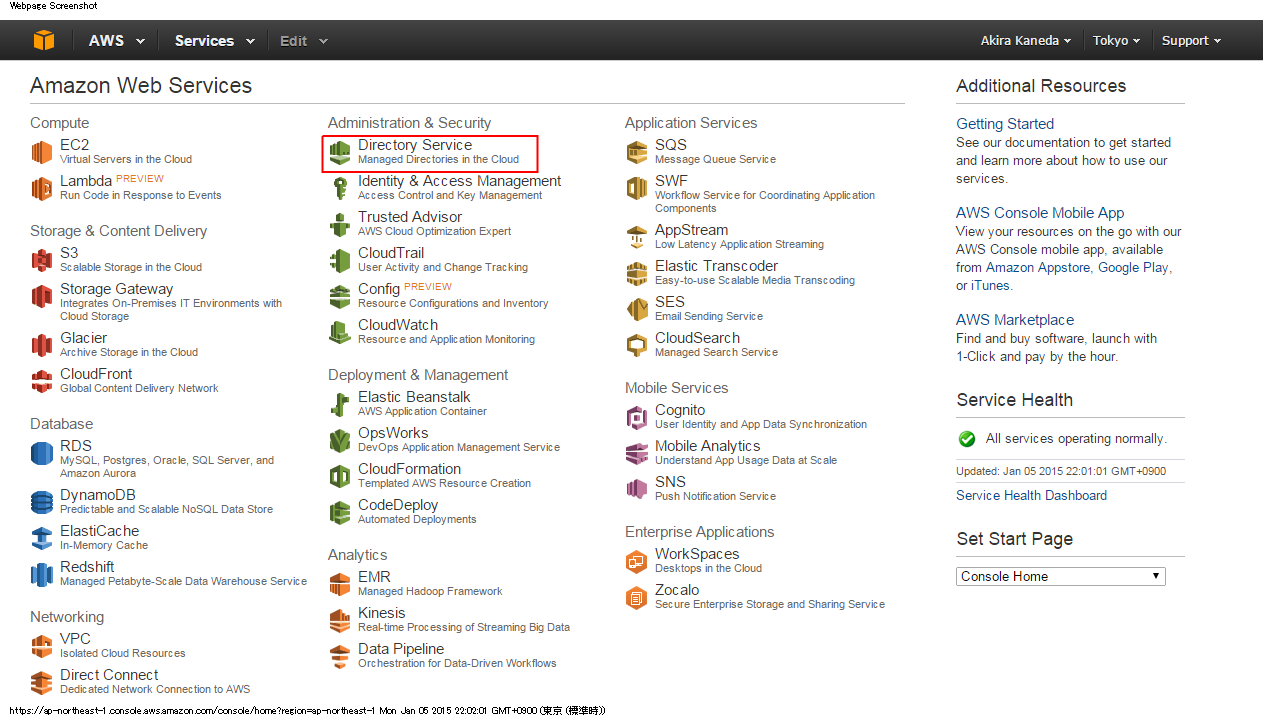Expand the Console Home start page dropdown
1263x715 pixels.
[x=1060, y=576]
